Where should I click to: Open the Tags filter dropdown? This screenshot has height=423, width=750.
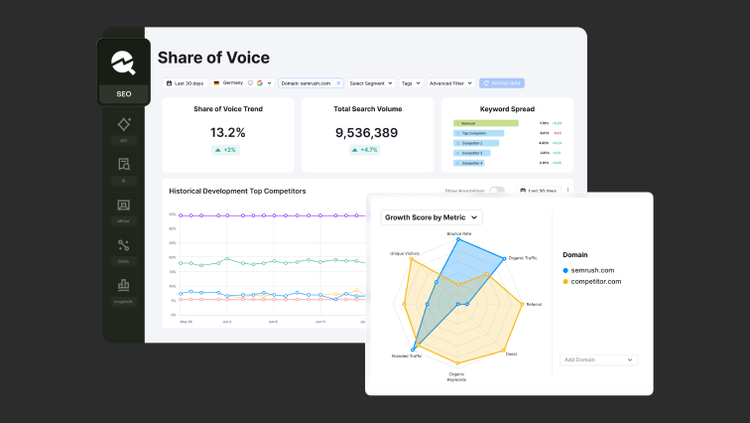(411, 83)
